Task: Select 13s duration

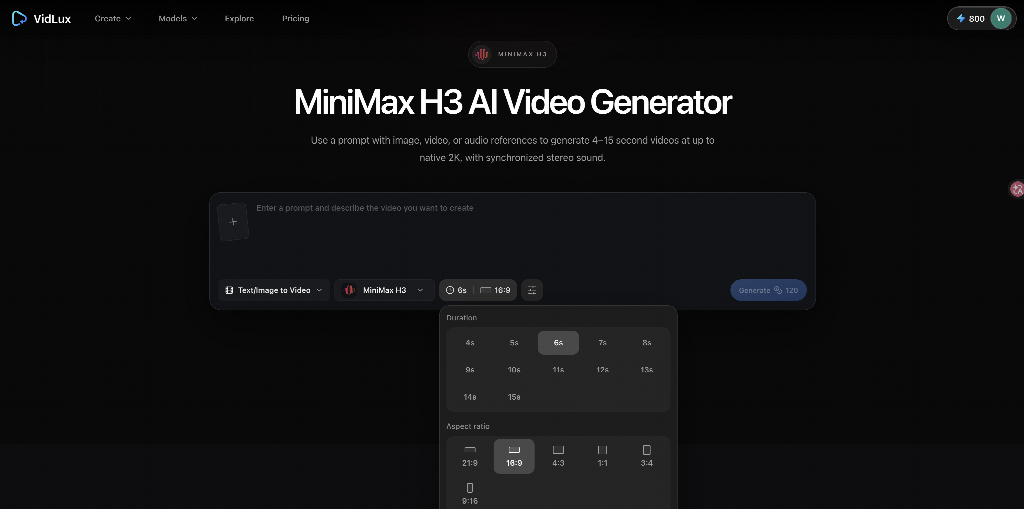Action: point(647,370)
